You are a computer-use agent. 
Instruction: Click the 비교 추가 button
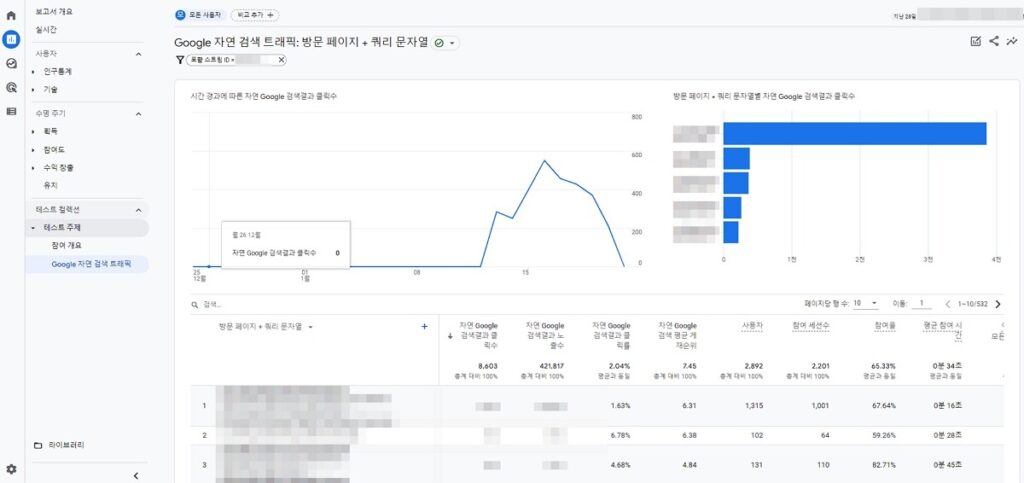coord(254,15)
